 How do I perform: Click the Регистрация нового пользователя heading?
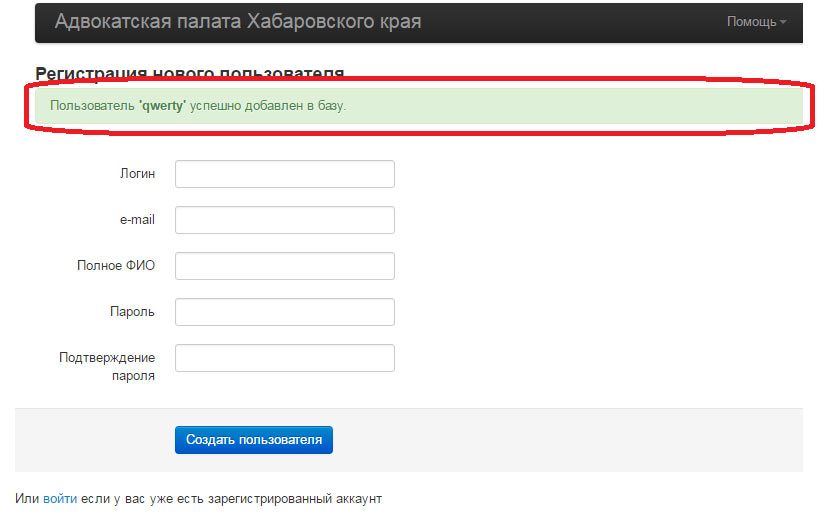click(x=190, y=73)
